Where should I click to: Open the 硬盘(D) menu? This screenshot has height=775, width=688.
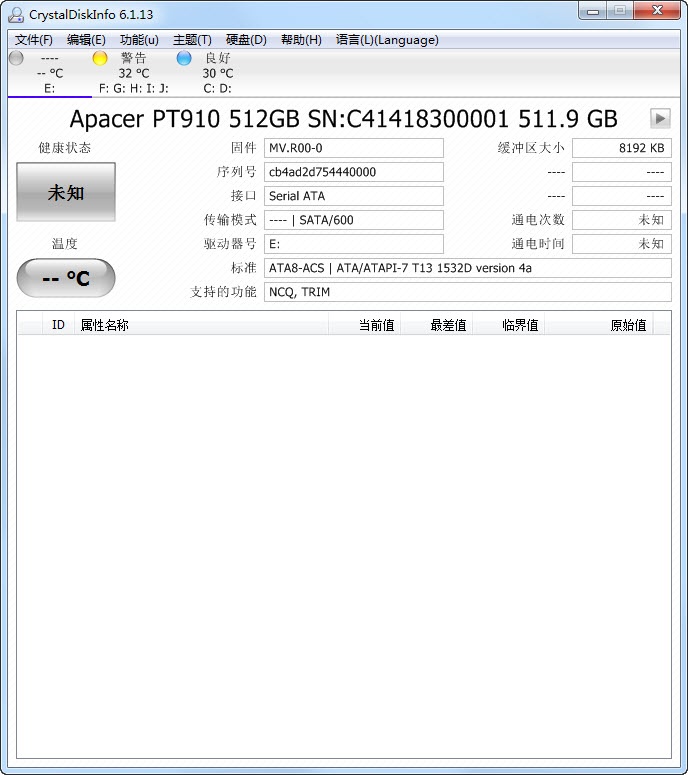point(246,40)
